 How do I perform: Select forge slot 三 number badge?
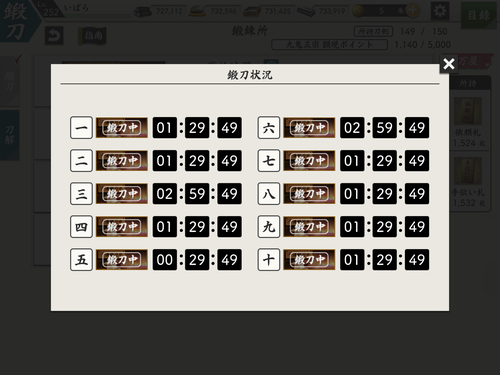[x=81, y=194]
